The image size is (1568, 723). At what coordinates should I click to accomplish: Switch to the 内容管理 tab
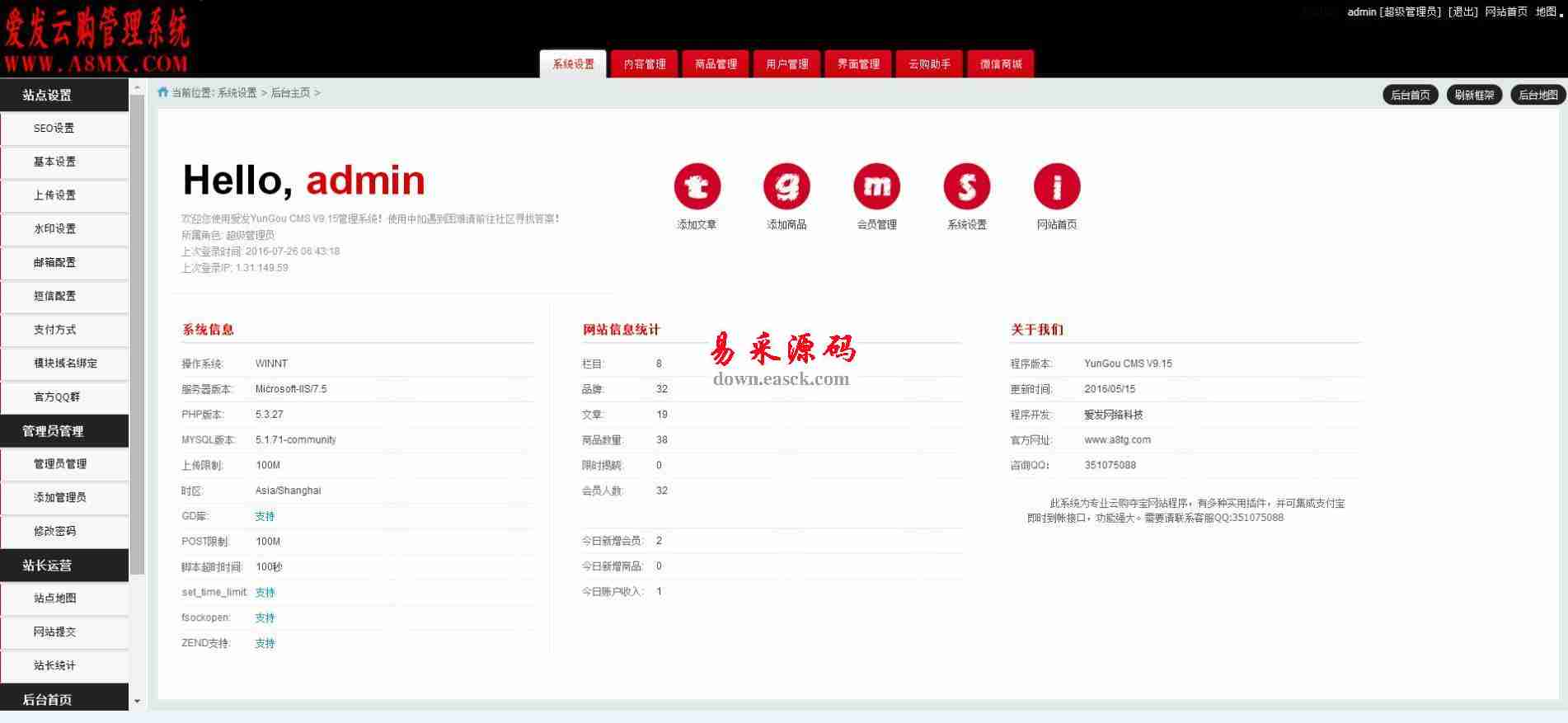(645, 64)
